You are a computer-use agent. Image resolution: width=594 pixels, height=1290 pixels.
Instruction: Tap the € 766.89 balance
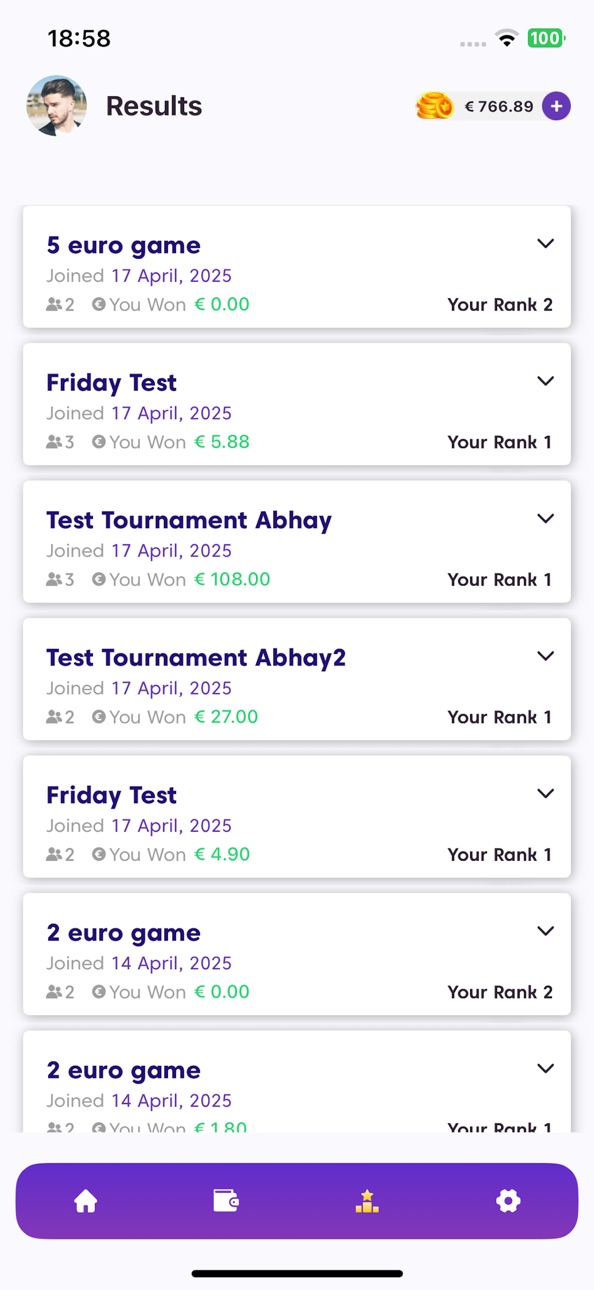click(x=499, y=106)
